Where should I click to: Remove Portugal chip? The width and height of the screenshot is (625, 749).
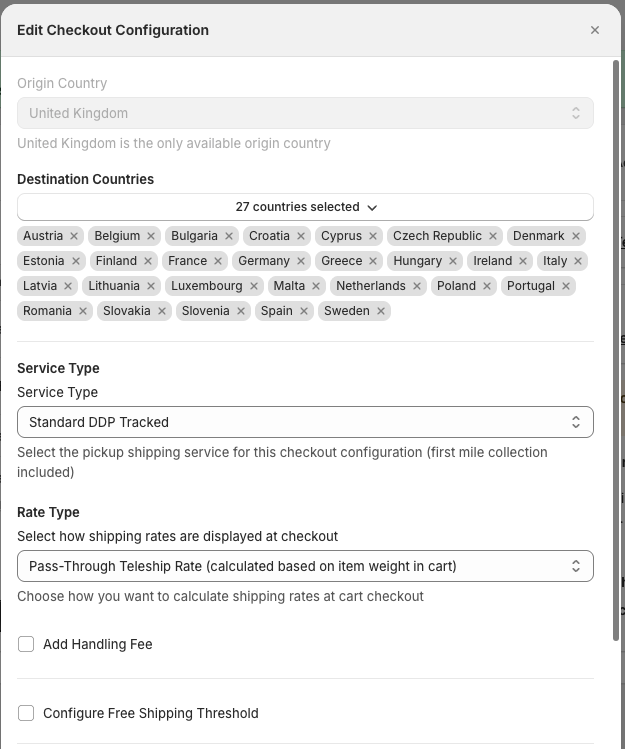566,286
